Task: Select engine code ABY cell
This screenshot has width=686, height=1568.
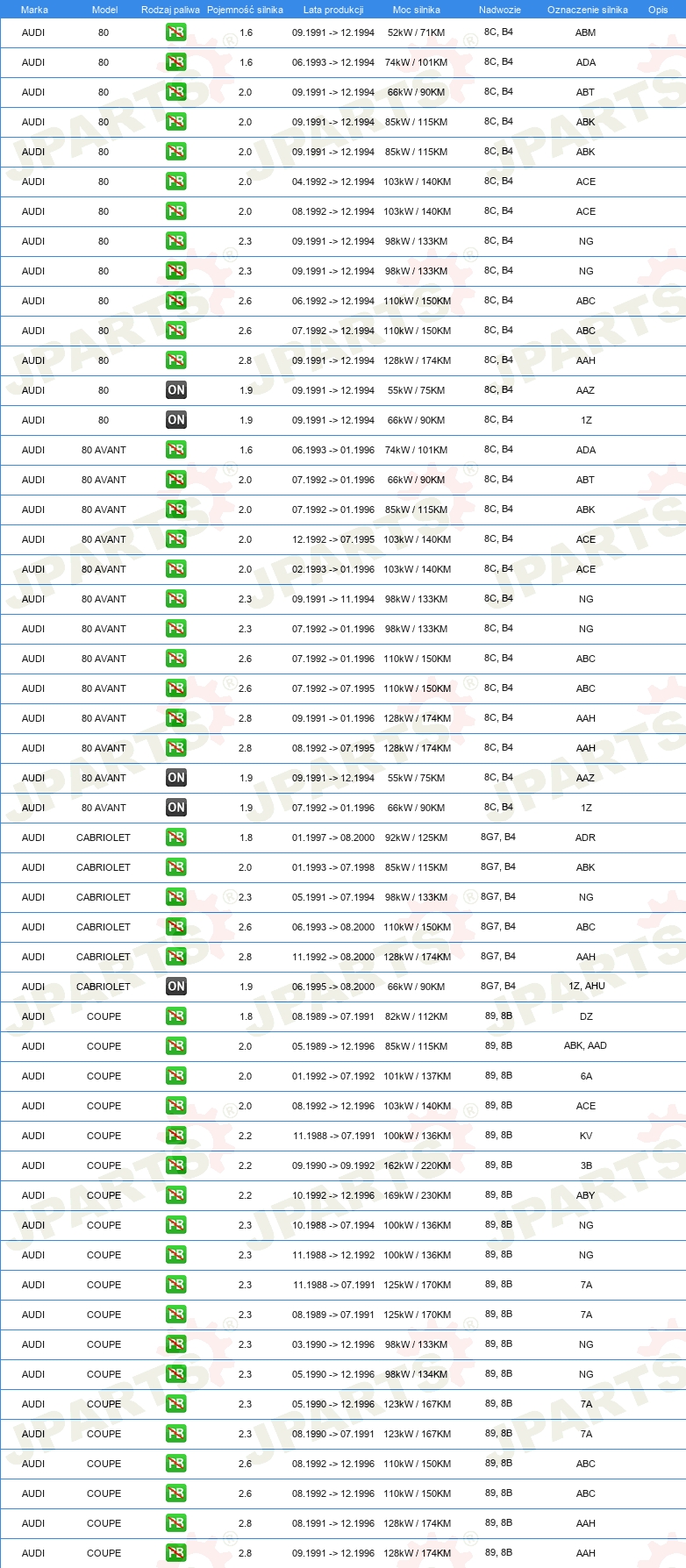Action: tap(586, 1195)
